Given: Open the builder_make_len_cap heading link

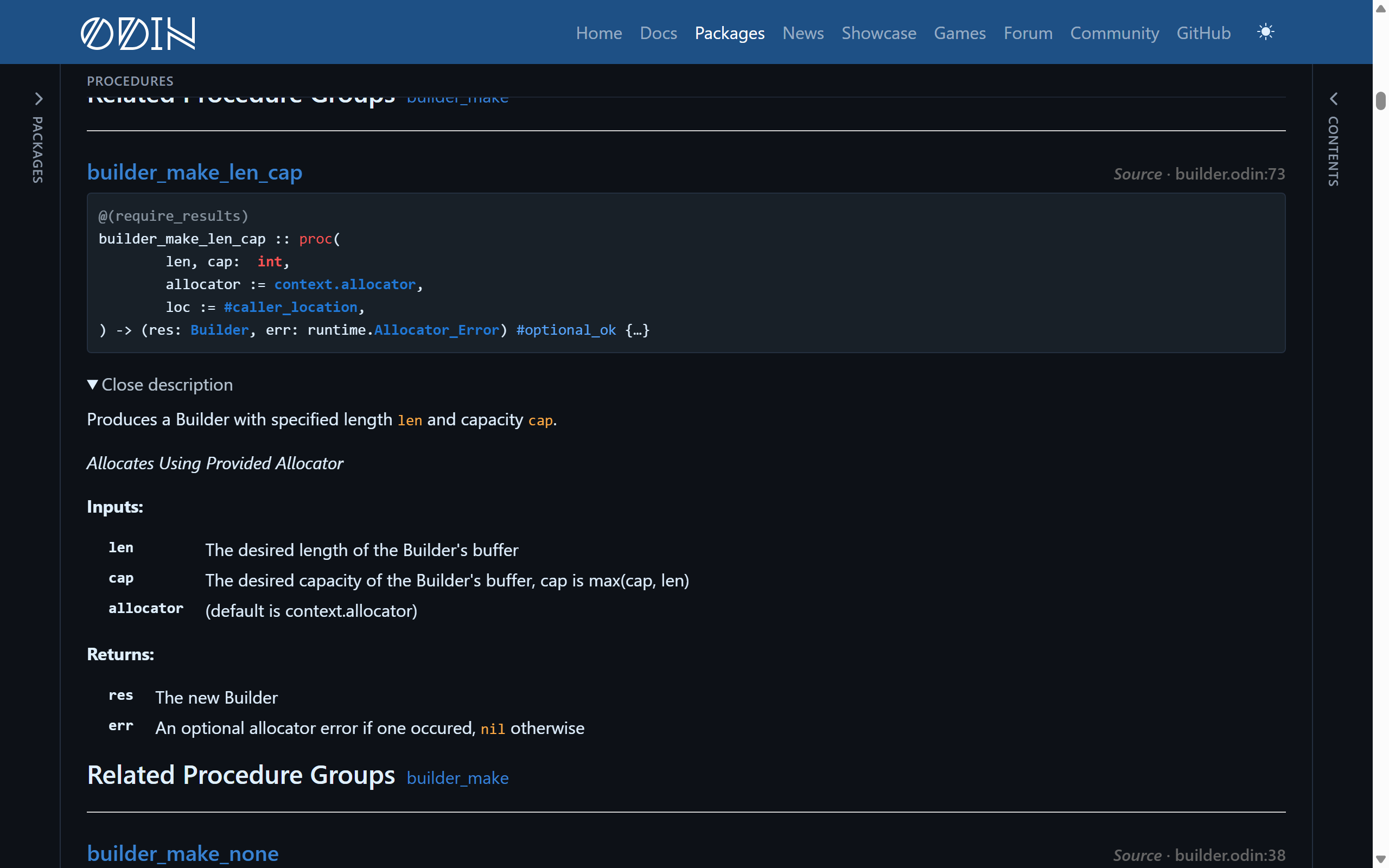Looking at the screenshot, I should (195, 172).
